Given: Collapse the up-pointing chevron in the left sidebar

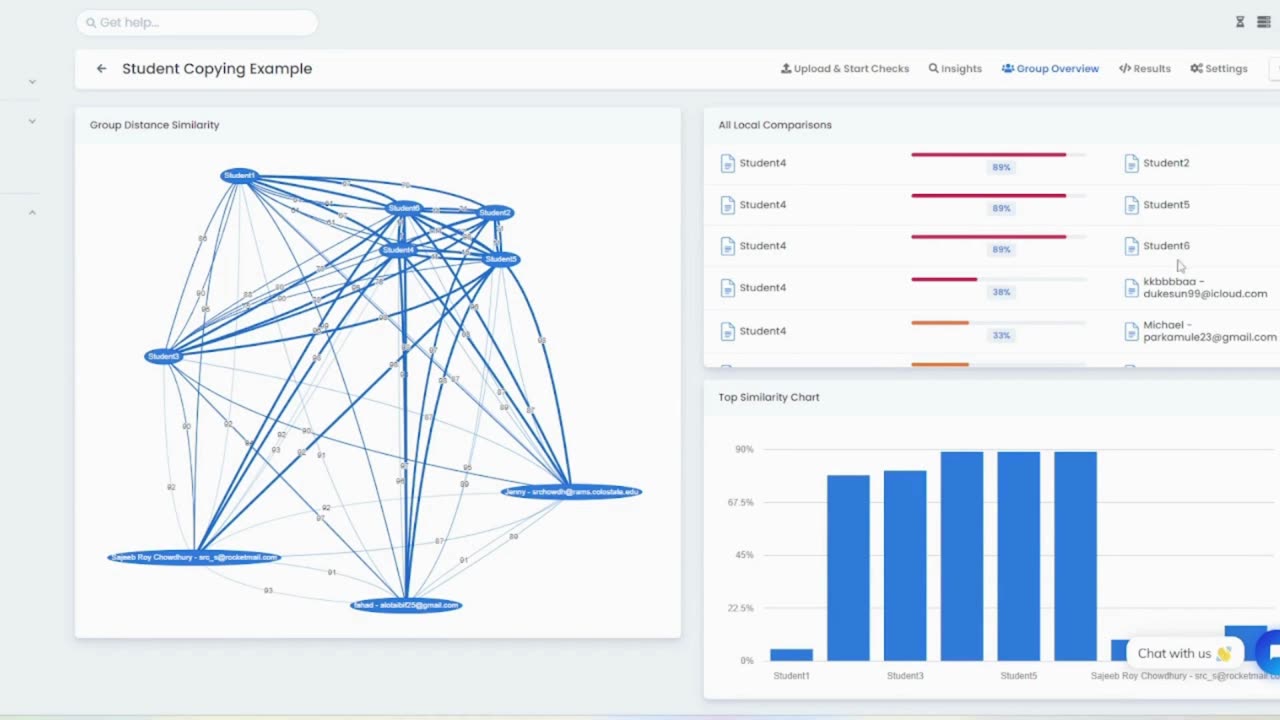Looking at the screenshot, I should coord(32,212).
